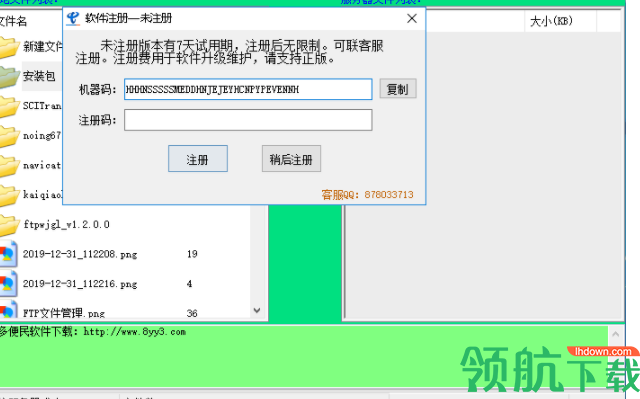Click the 文件名 column header
Image resolution: width=640 pixels, height=399 pixels.
(13, 21)
